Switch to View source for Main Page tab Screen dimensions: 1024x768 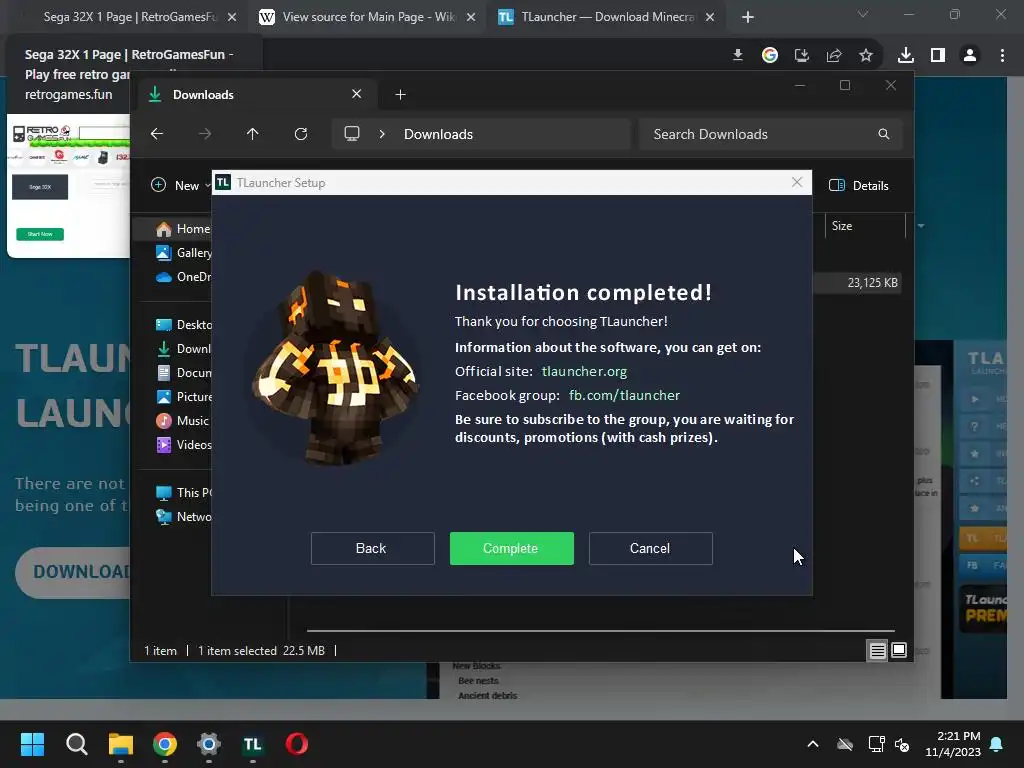pyautogui.click(x=368, y=17)
